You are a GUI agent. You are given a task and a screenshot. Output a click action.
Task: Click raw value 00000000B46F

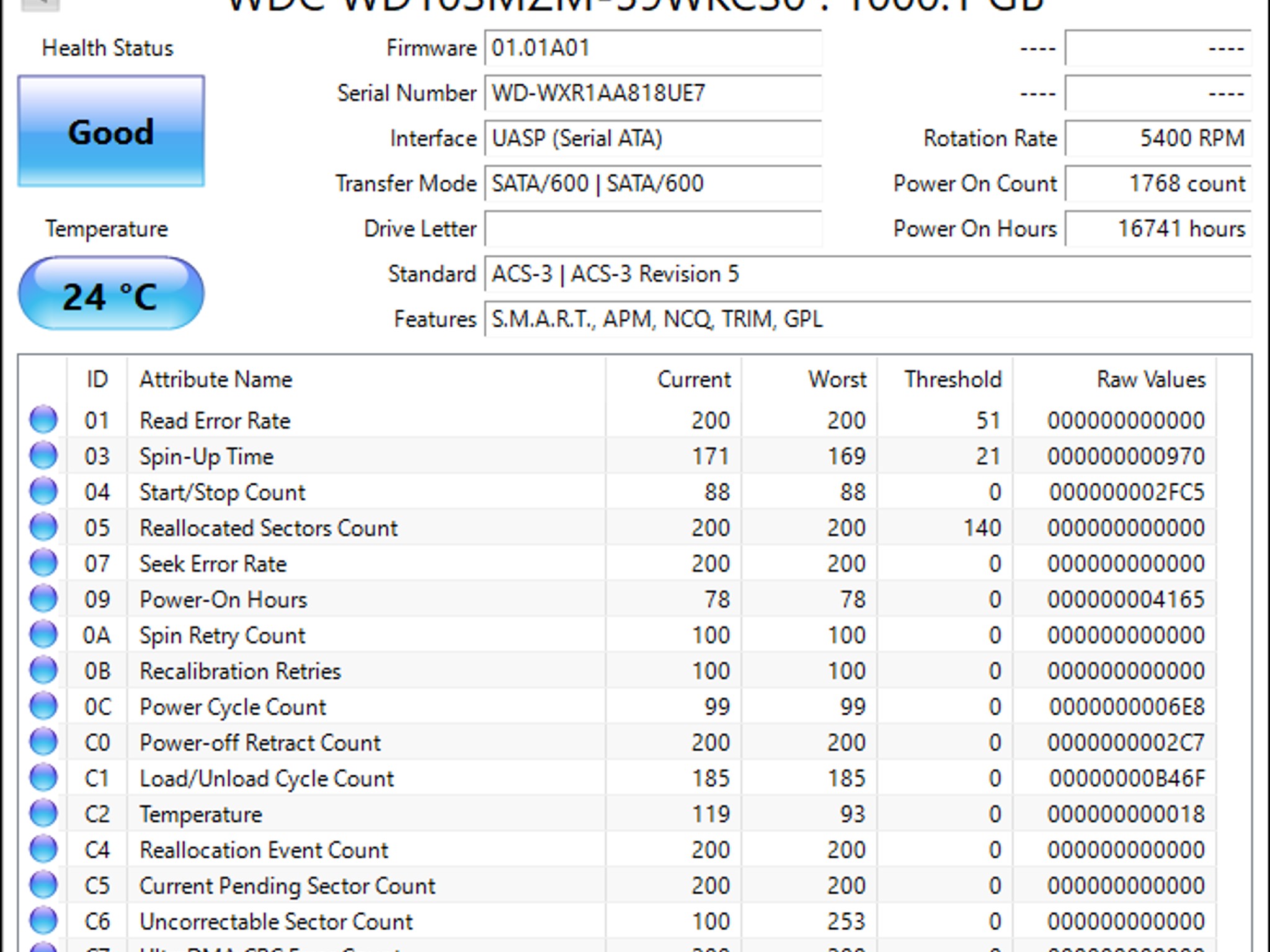coord(1126,778)
